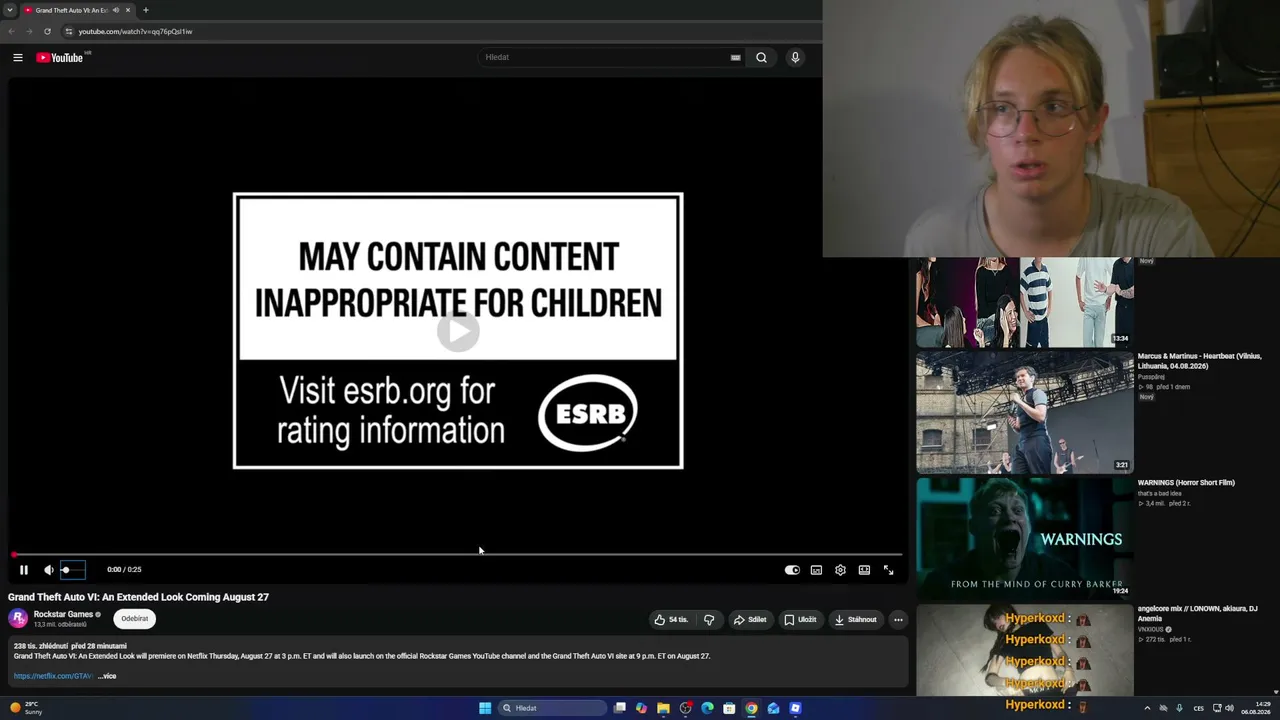Close the Grand Theft Auto VI tab
This screenshot has height=720, width=1280.
point(128,10)
